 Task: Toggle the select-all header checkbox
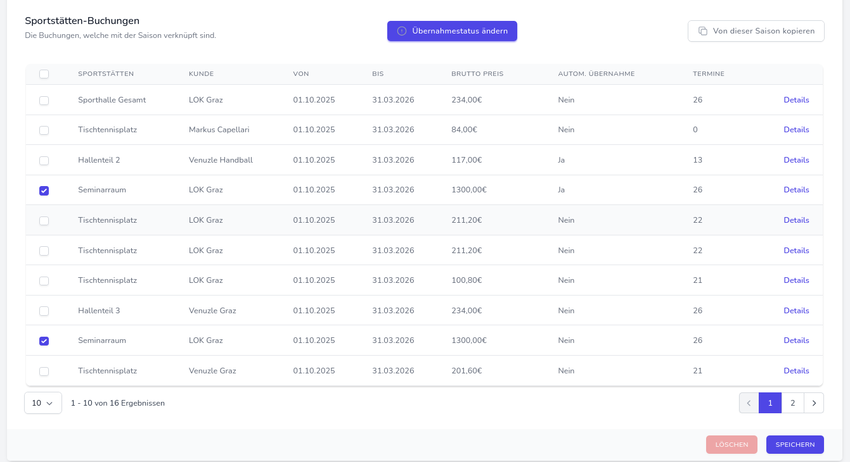pyautogui.click(x=44, y=74)
